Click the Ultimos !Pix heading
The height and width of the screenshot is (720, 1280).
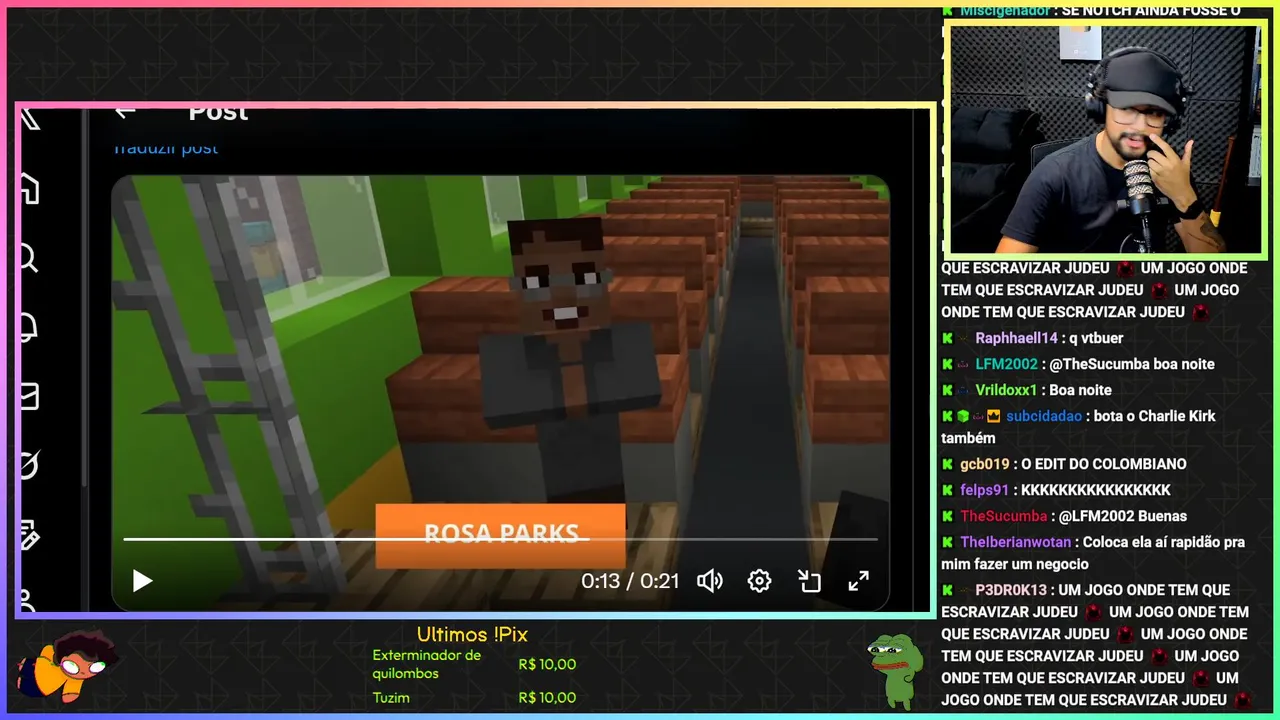click(x=472, y=635)
